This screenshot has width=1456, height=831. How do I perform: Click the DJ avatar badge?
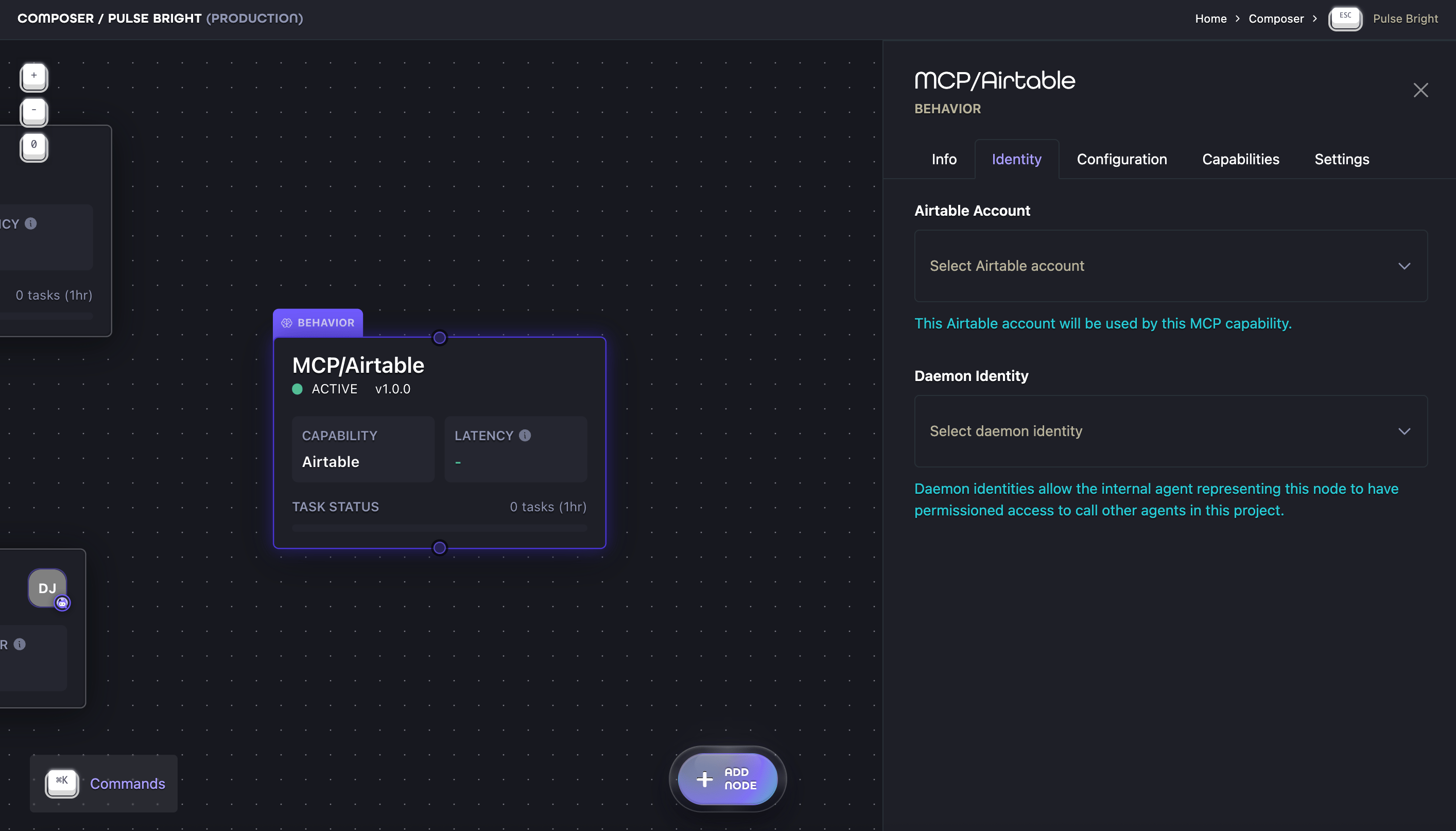(47, 588)
